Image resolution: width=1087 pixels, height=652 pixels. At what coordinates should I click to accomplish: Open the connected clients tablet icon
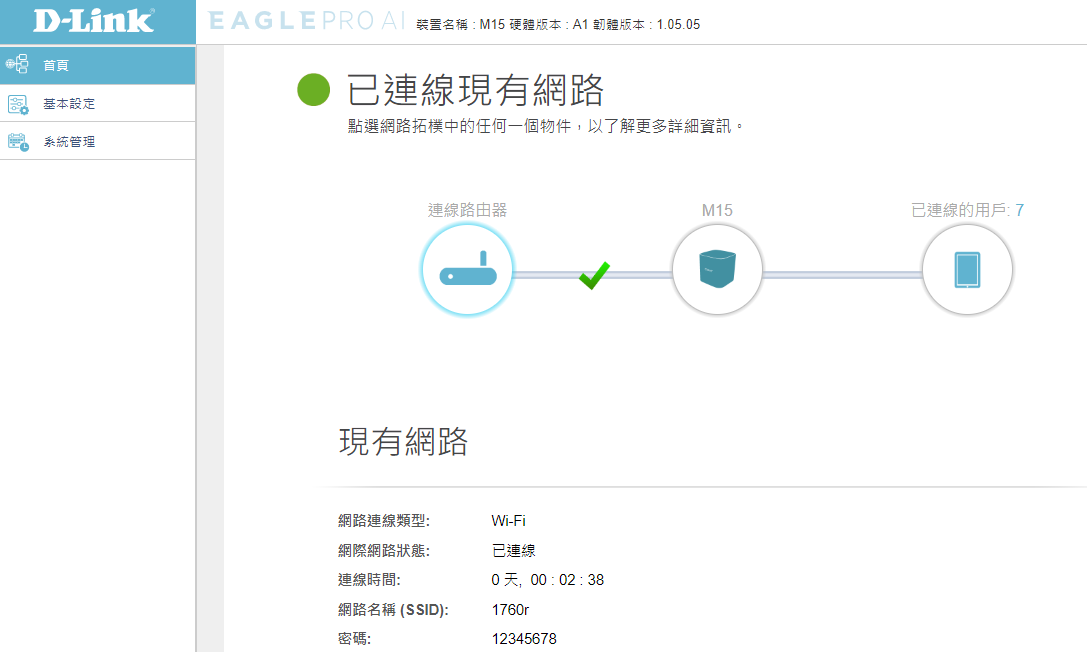tap(967, 270)
